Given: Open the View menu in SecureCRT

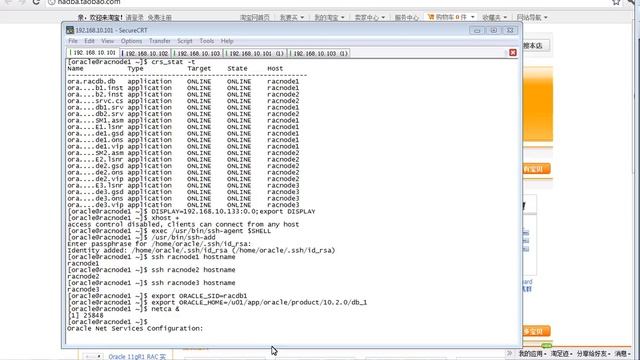Looking at the screenshot, I should point(107,41).
